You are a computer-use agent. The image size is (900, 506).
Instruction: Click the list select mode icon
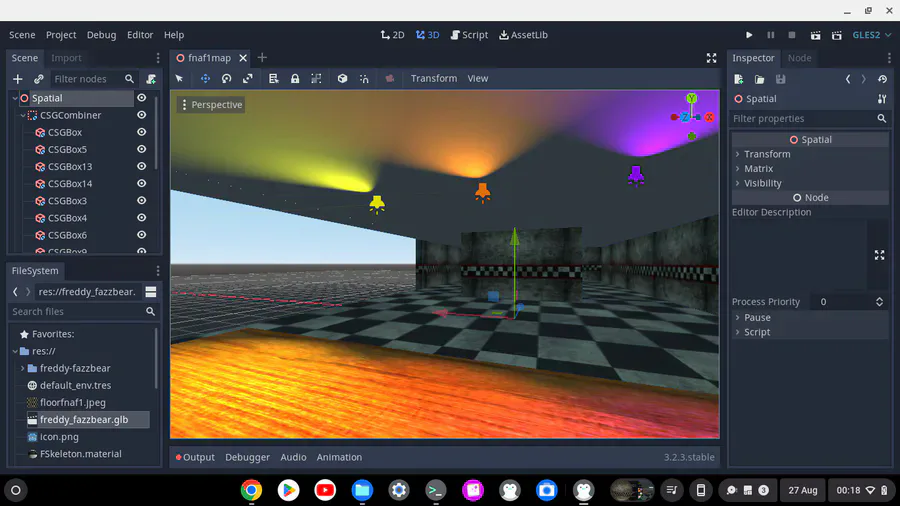coord(273,79)
